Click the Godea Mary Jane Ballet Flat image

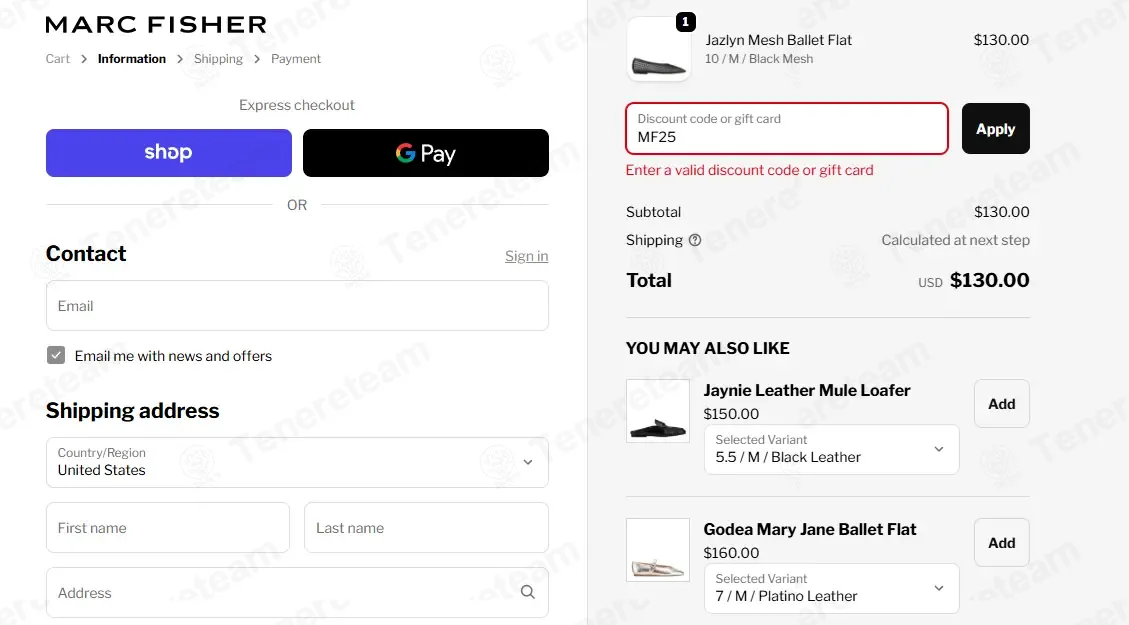658,549
